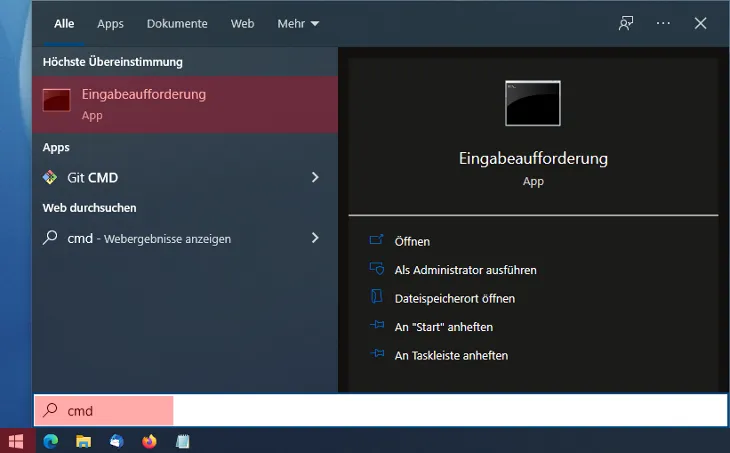Close the search panel with the X

pos(700,23)
